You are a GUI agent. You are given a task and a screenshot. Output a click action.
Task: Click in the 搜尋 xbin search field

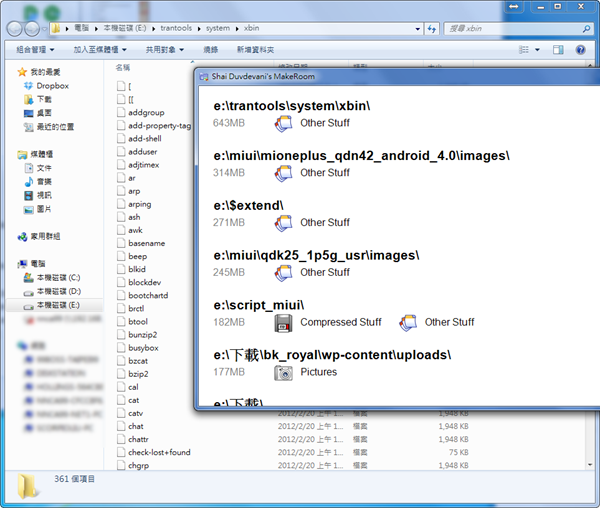513,29
